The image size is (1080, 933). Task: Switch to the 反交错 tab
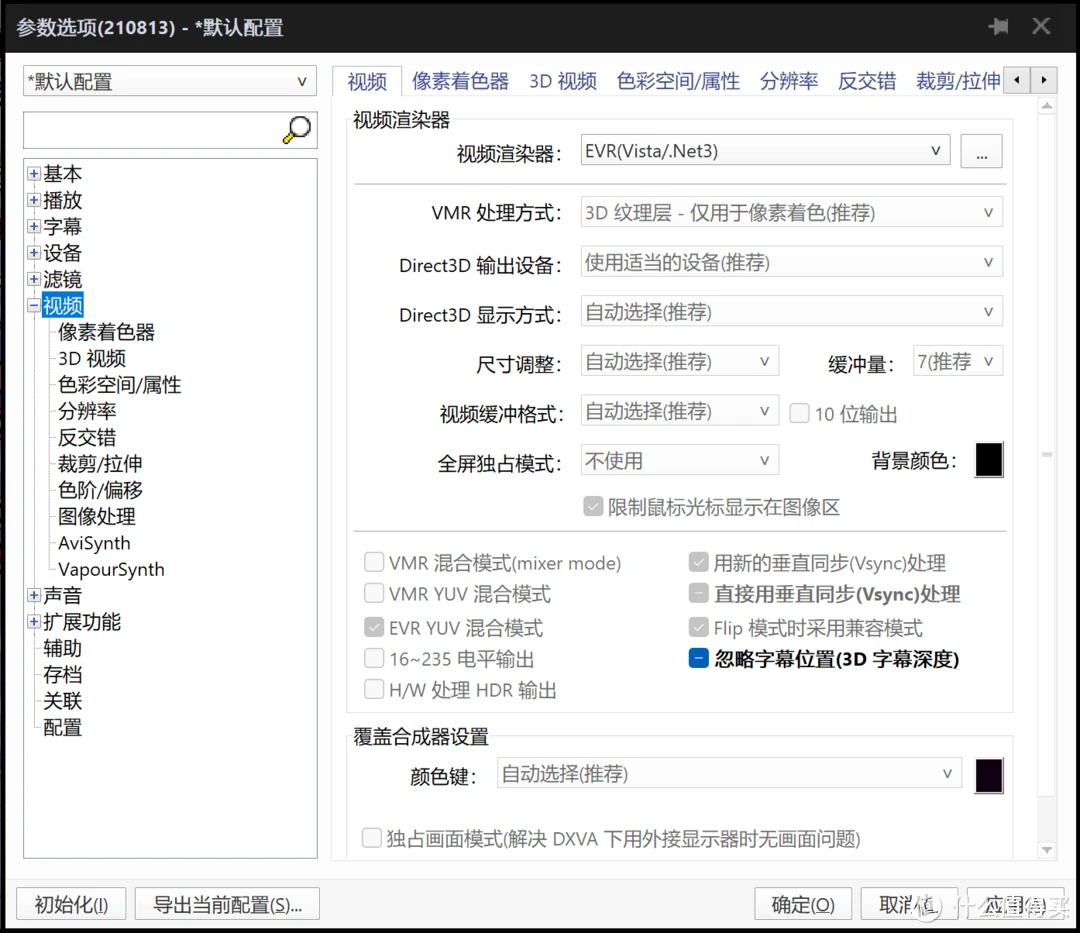coord(866,81)
